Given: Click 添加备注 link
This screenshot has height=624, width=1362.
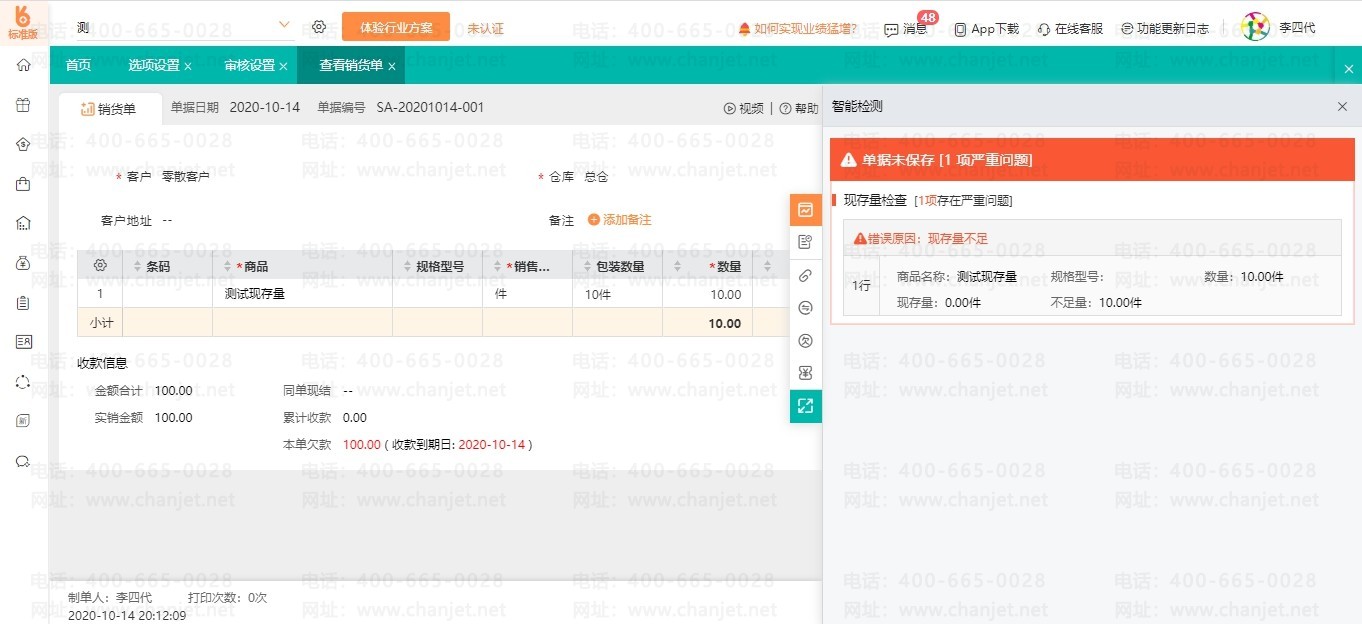Looking at the screenshot, I should pyautogui.click(x=619, y=220).
